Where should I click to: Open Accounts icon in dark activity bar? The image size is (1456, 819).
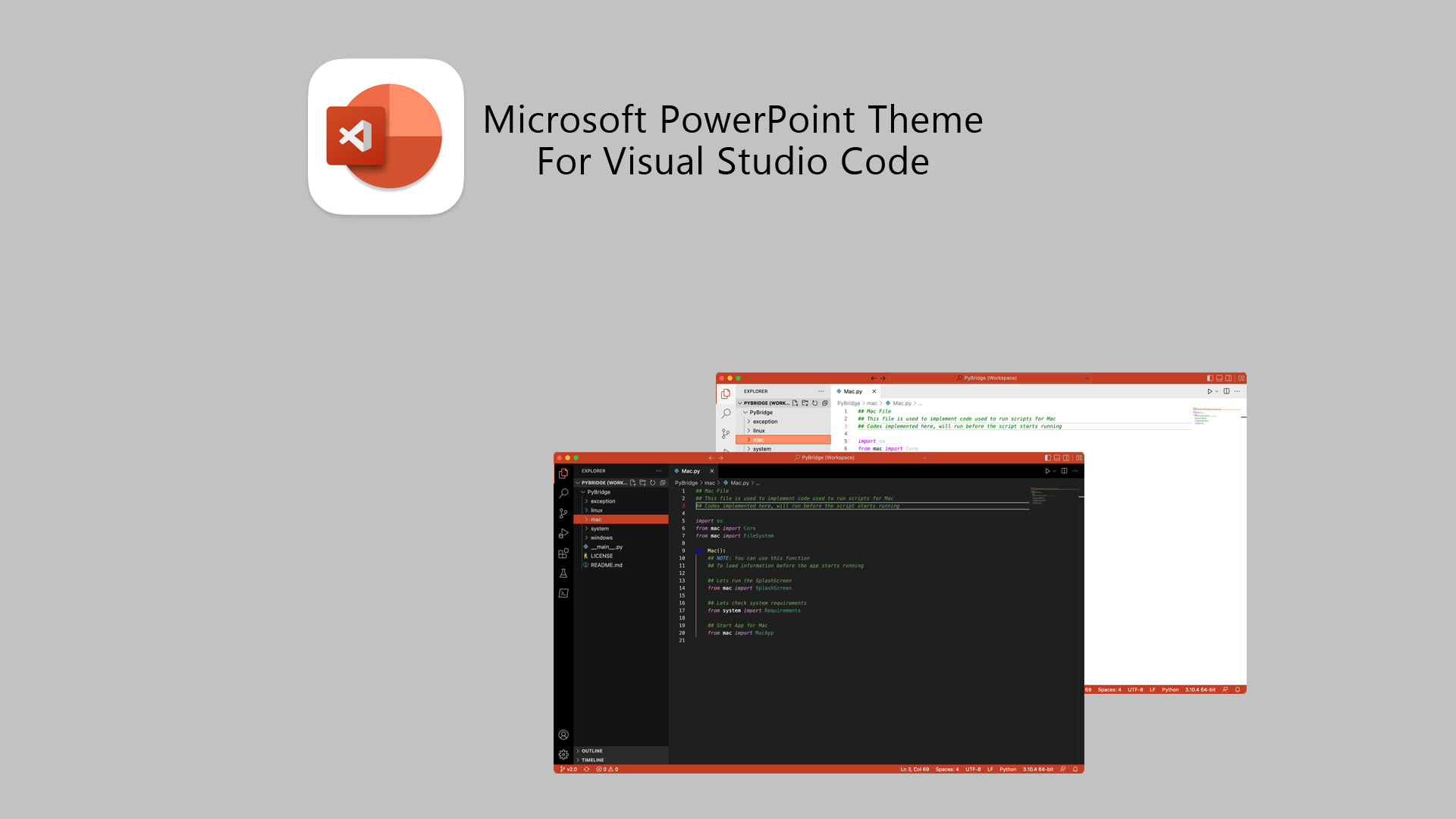pyautogui.click(x=563, y=735)
